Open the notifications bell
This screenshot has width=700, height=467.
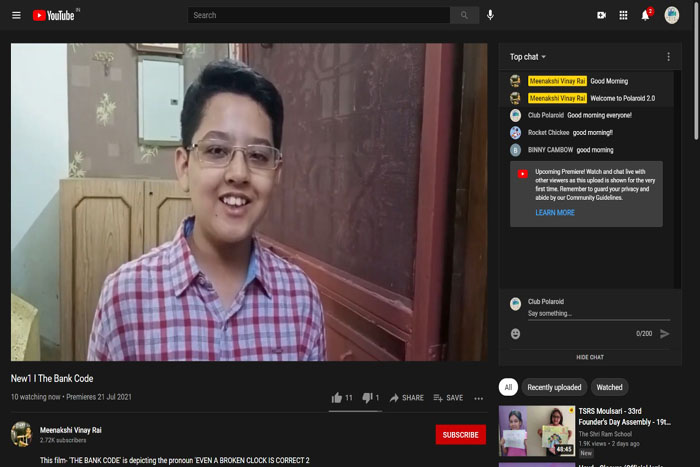646,16
